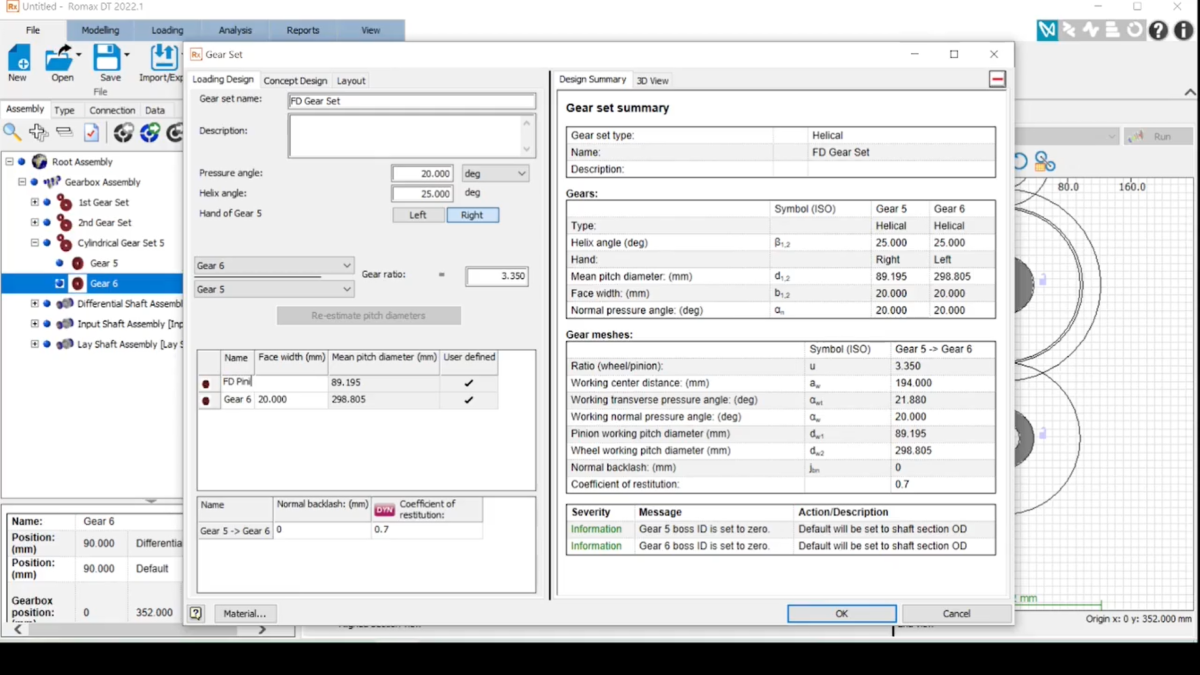This screenshot has height=675, width=1200.
Task: Click the grey bearing icon in assembly toolbar
Action: 123,132
